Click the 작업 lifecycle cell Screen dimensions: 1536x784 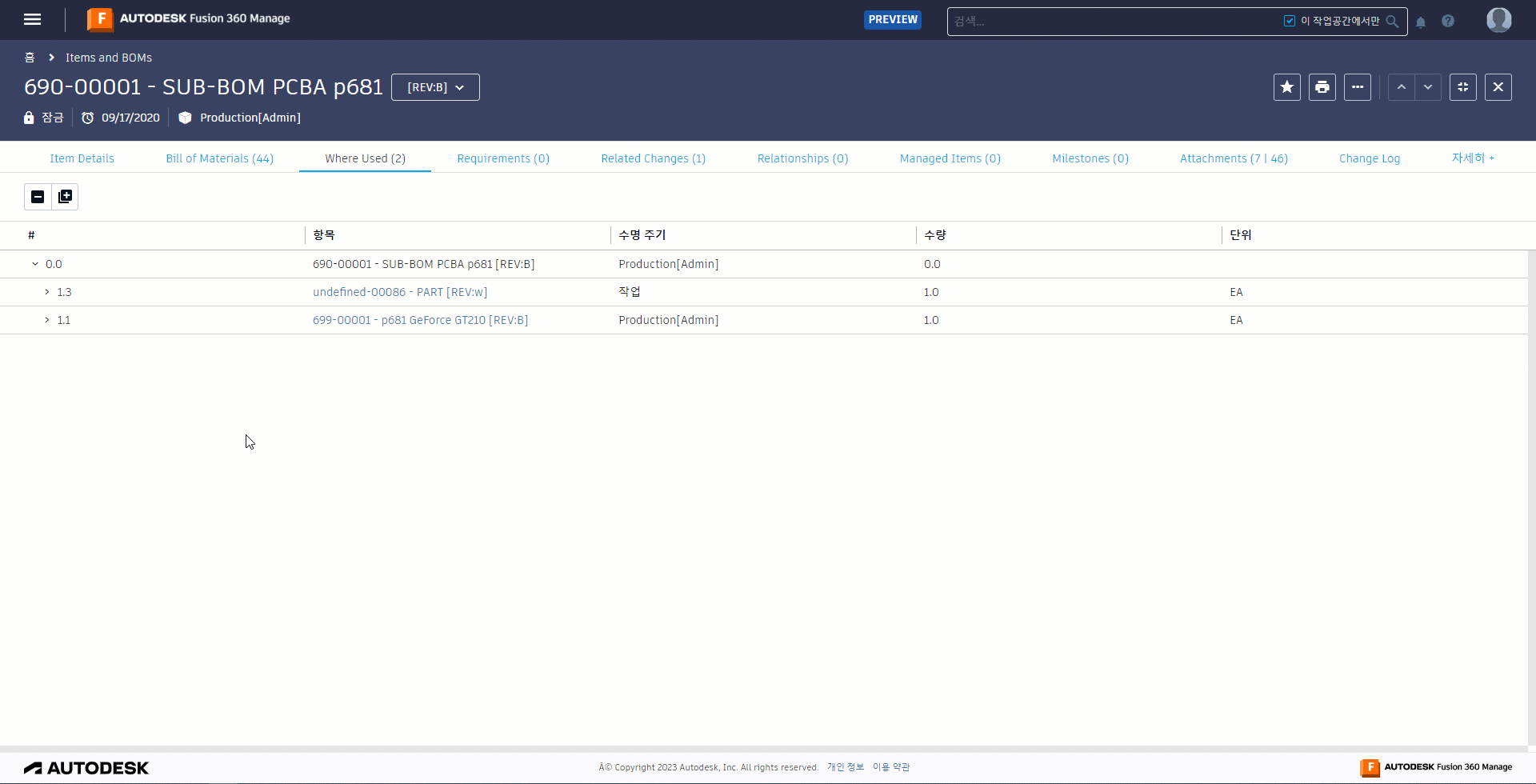pos(630,292)
